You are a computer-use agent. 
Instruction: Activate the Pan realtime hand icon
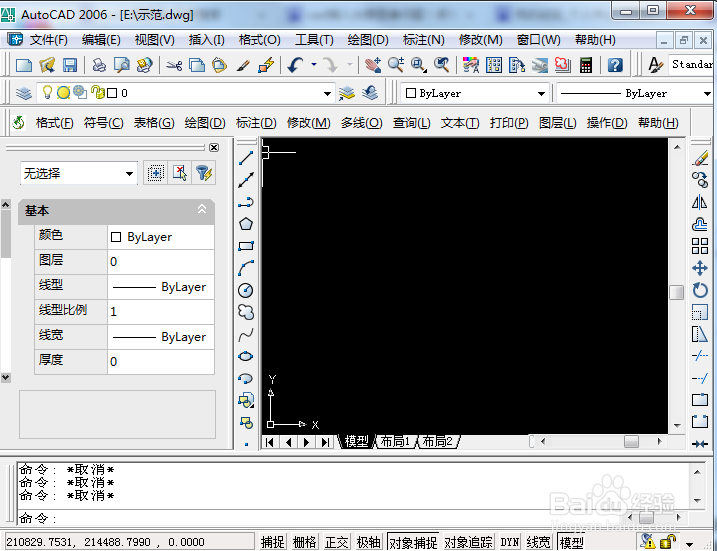(373, 65)
